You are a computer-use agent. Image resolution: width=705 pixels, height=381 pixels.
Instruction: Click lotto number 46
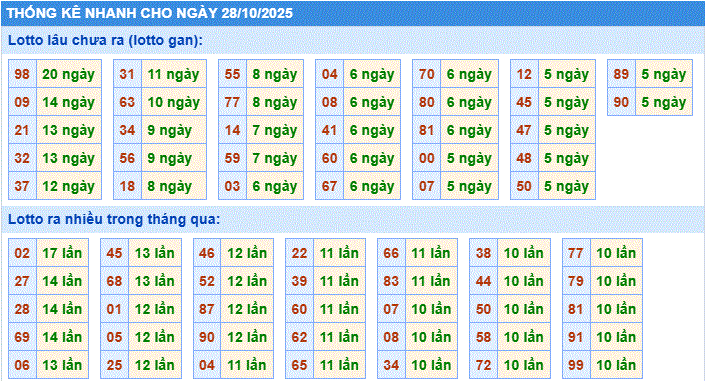tap(207, 253)
